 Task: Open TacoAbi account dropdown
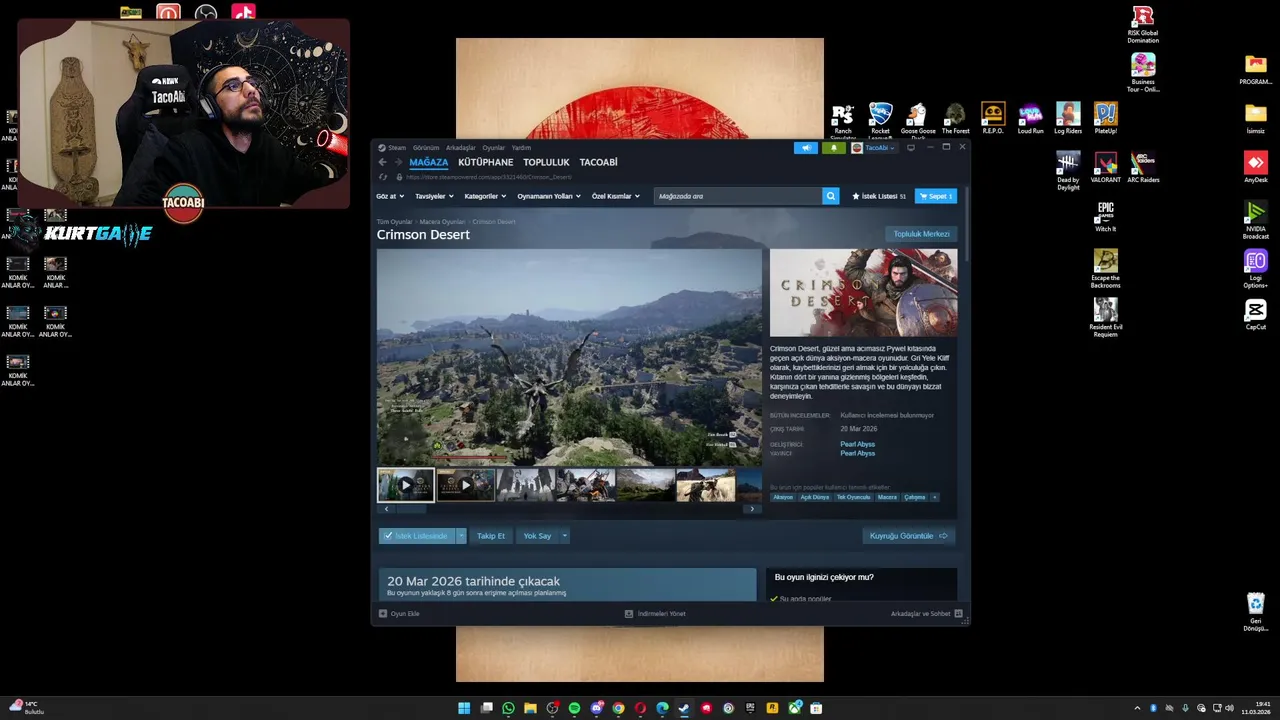tap(874, 147)
